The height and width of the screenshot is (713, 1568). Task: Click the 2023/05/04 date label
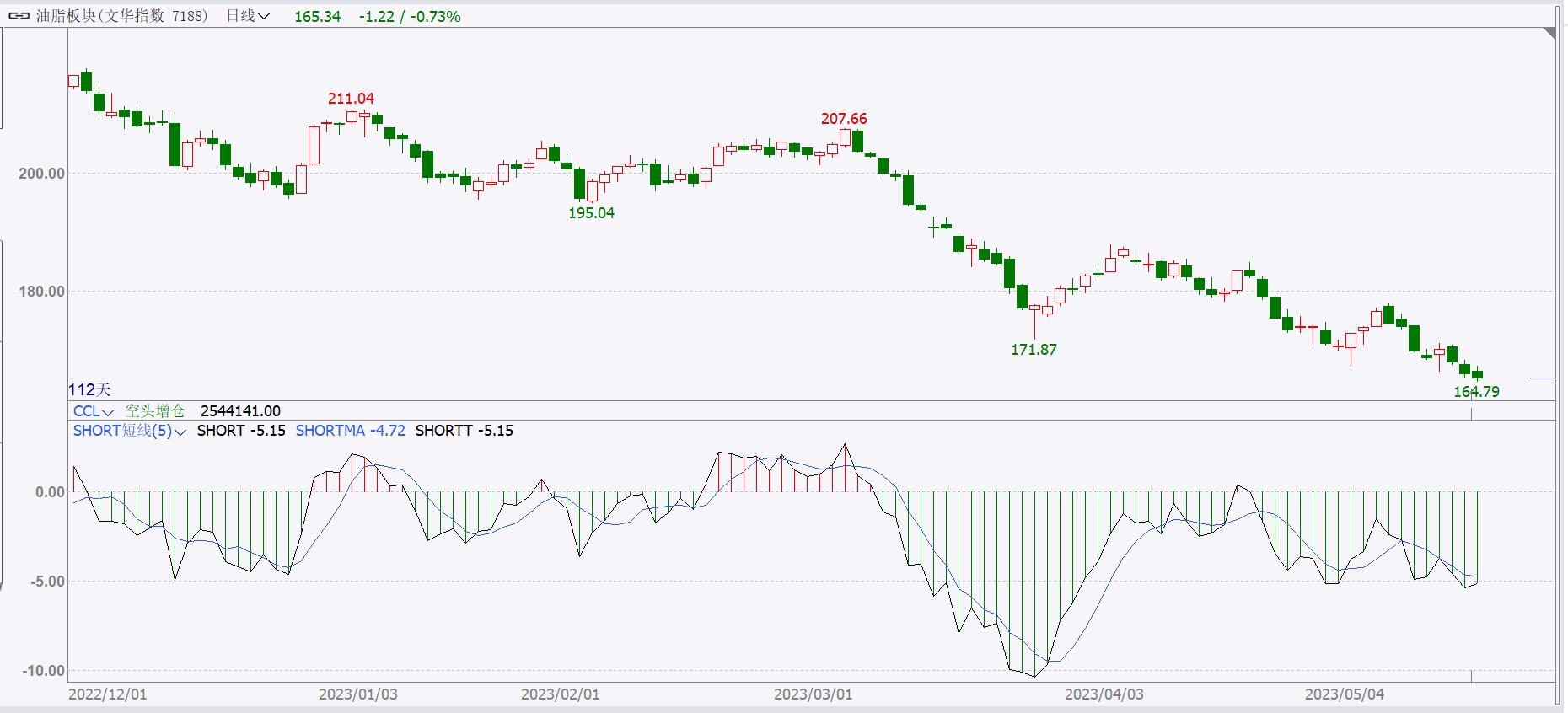1345,694
